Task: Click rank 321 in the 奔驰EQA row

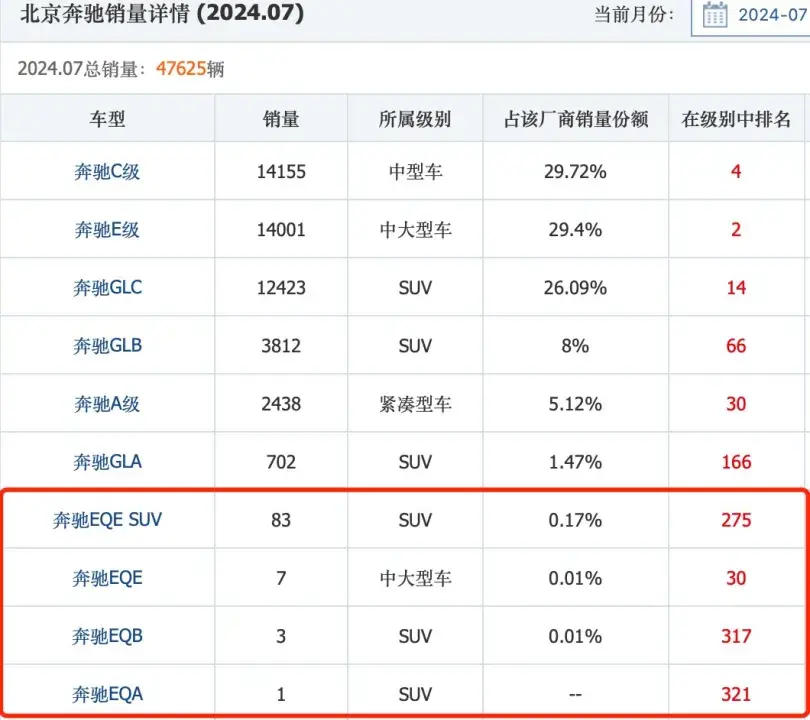Action: coord(736,694)
